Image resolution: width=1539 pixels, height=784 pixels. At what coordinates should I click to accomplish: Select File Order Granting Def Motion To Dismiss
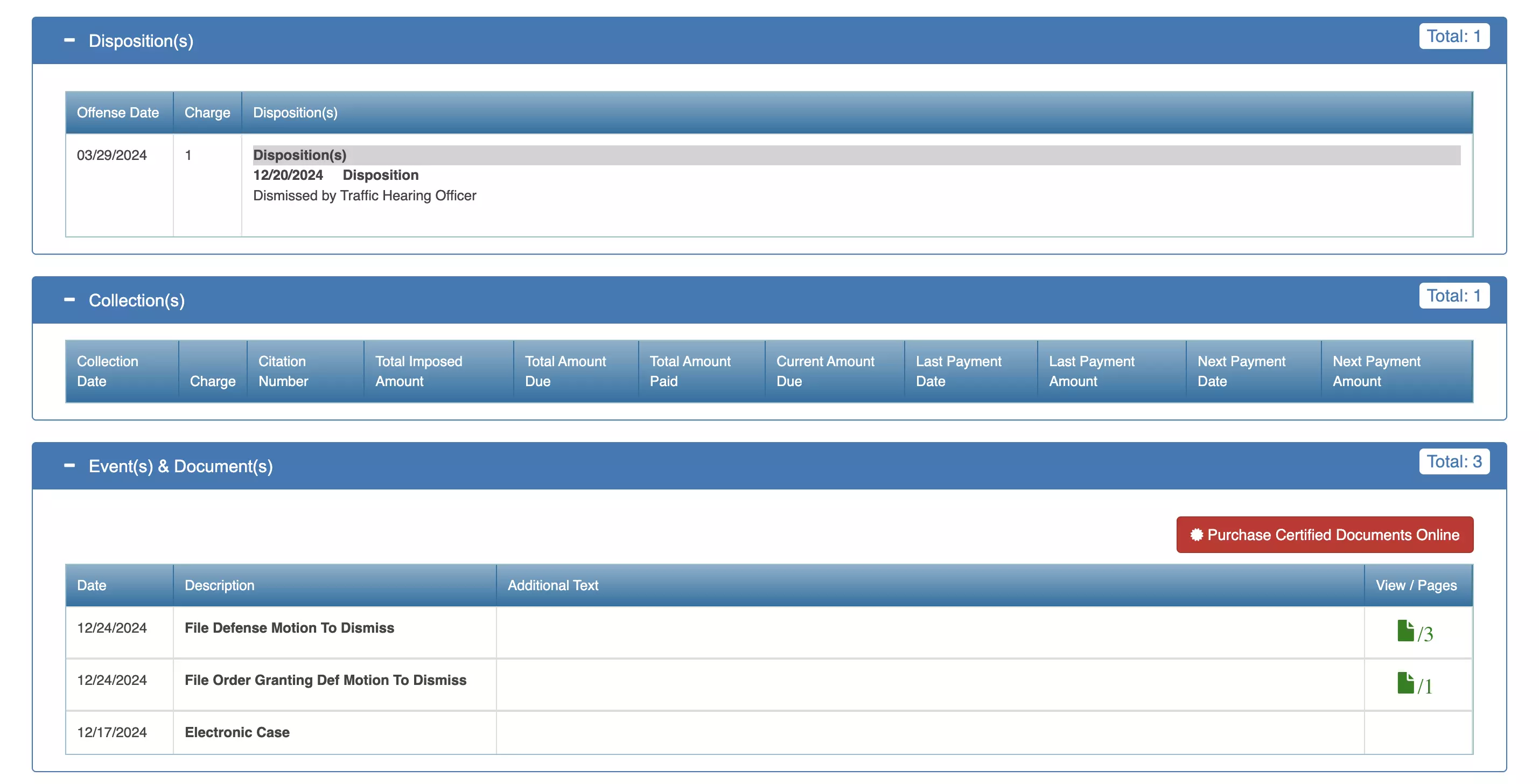click(x=769, y=685)
